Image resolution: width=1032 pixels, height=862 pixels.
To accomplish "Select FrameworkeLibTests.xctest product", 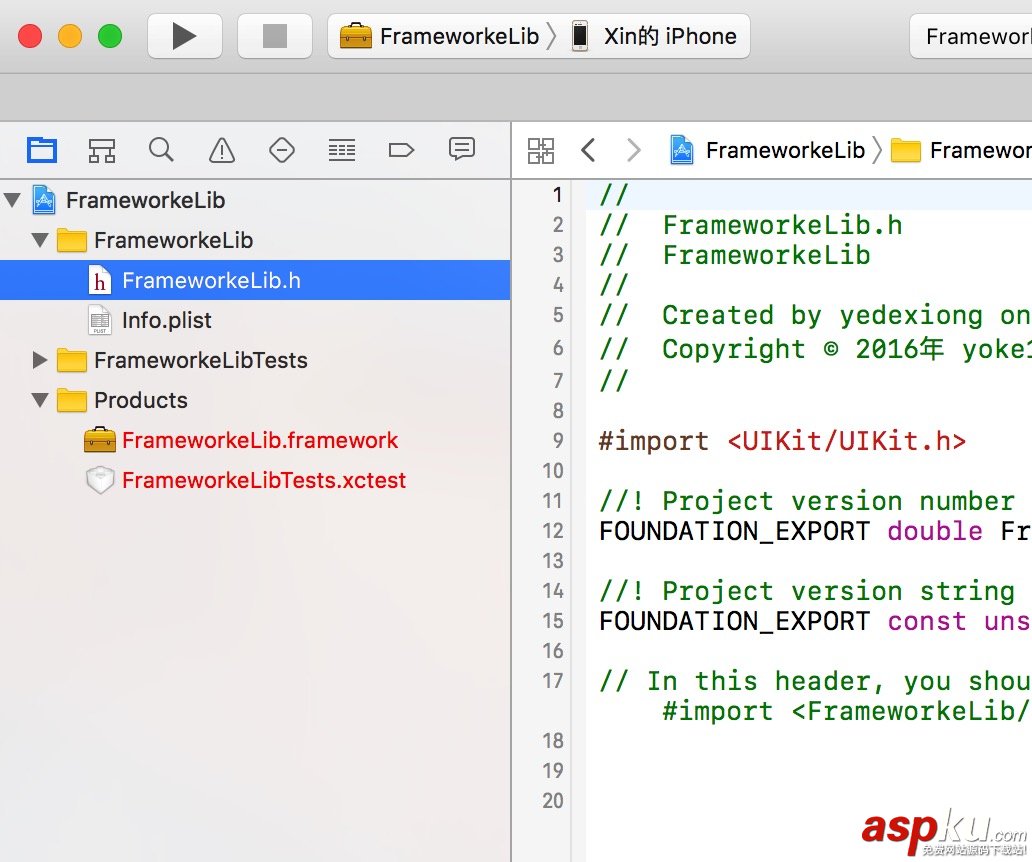I will pos(255,480).
